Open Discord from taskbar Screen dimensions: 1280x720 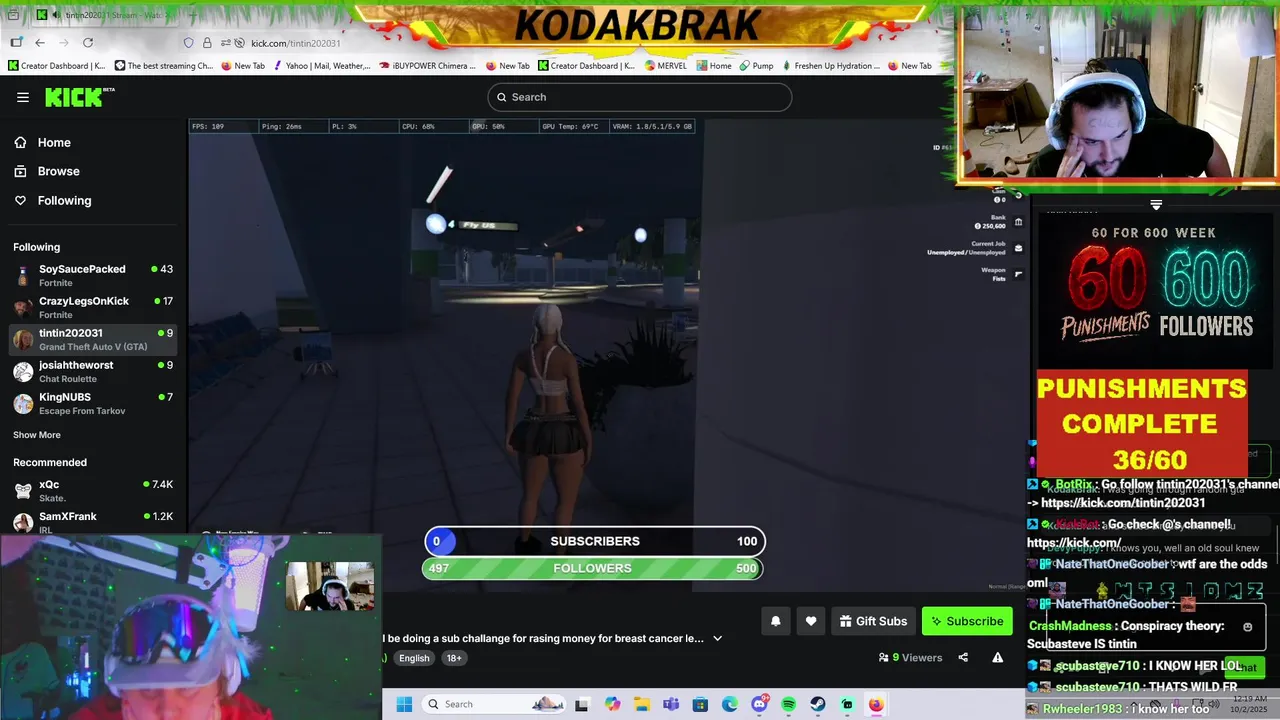[759, 704]
